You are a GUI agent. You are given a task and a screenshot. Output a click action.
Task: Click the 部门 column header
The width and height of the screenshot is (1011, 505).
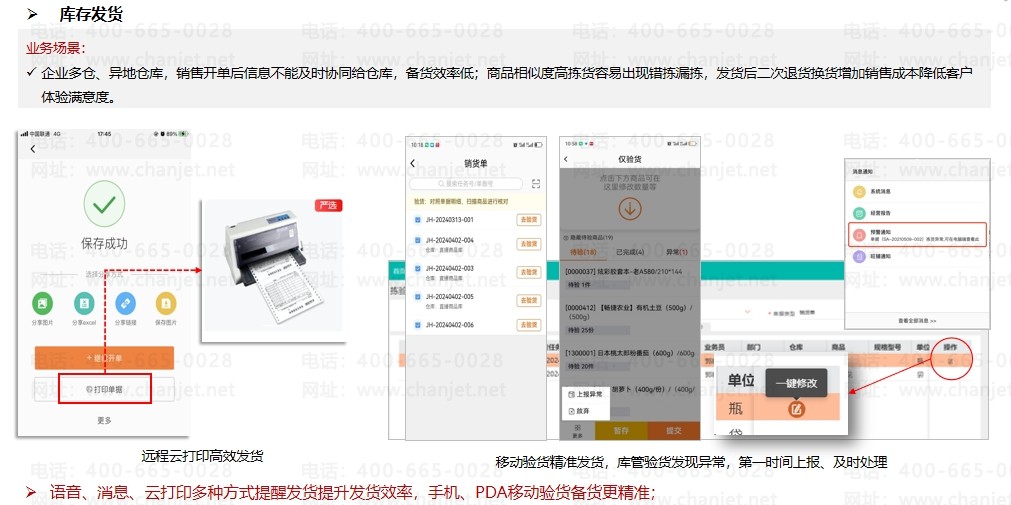point(753,347)
